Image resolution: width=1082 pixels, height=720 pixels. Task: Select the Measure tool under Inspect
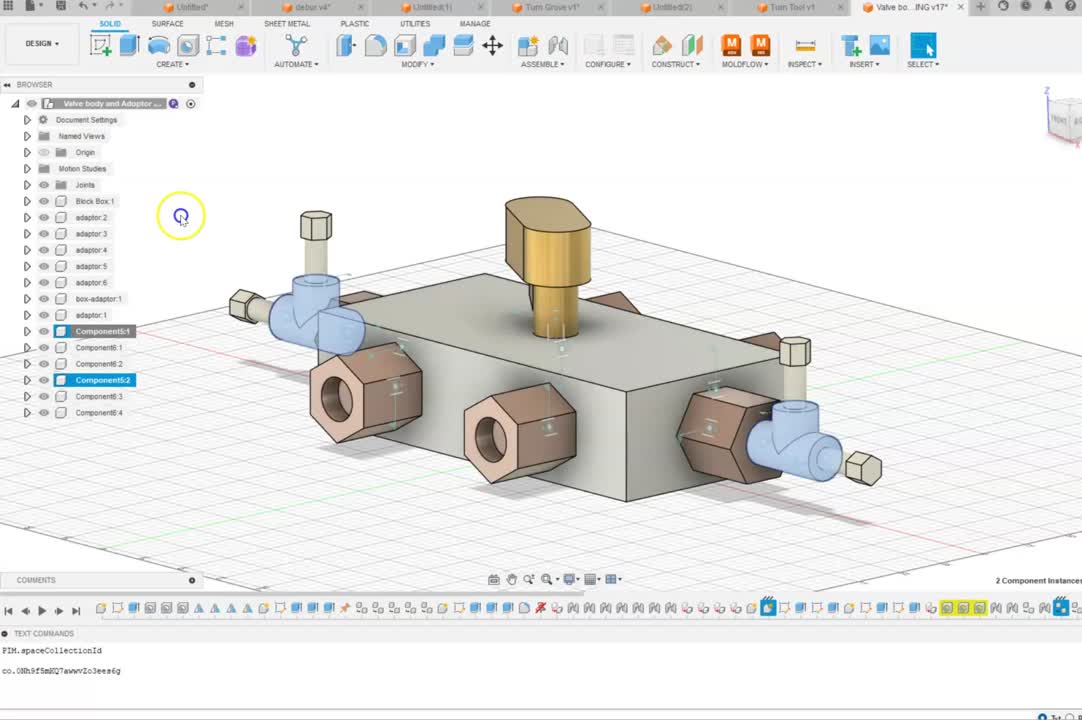click(805, 46)
